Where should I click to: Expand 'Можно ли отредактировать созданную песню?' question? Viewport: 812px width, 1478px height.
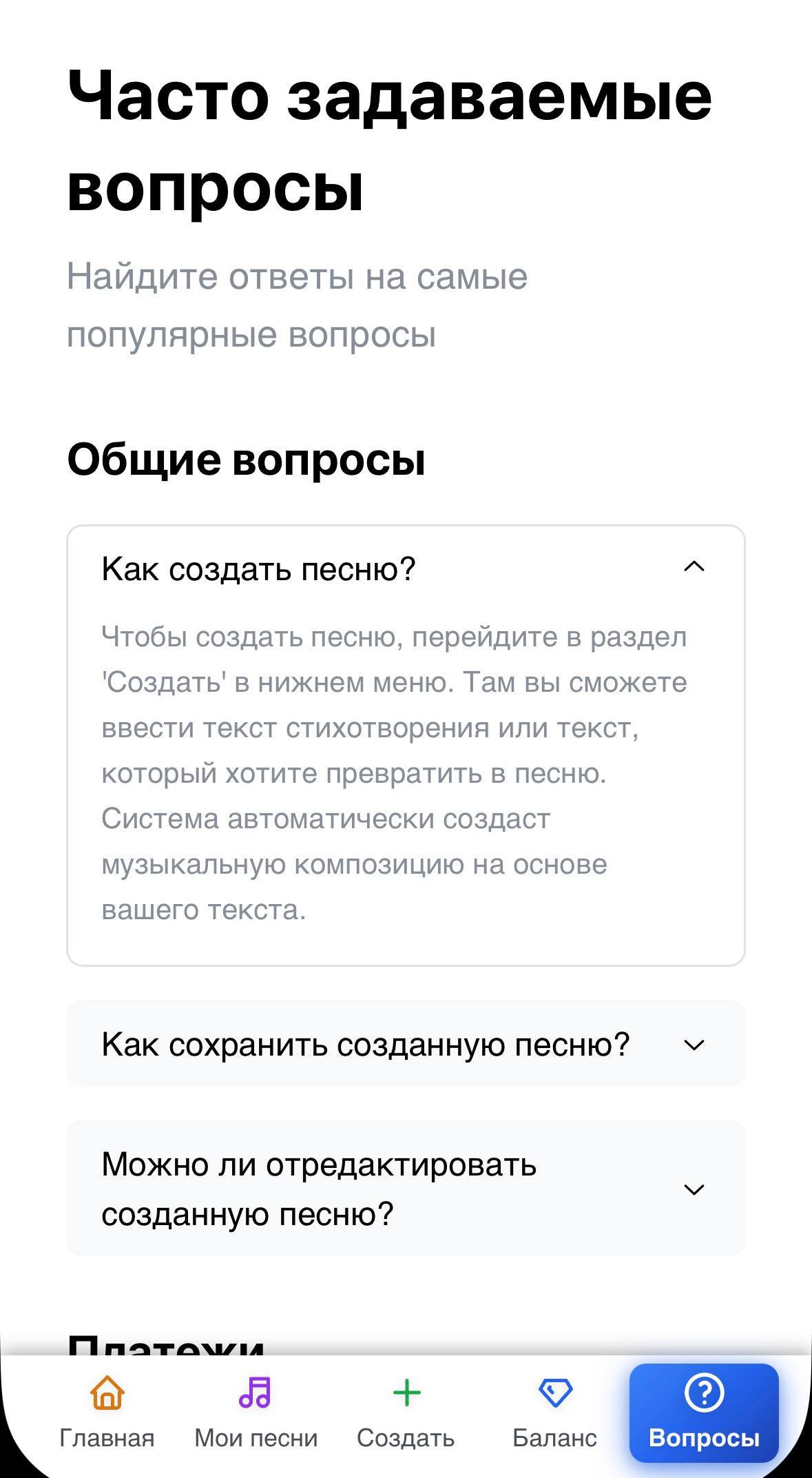406,1185
